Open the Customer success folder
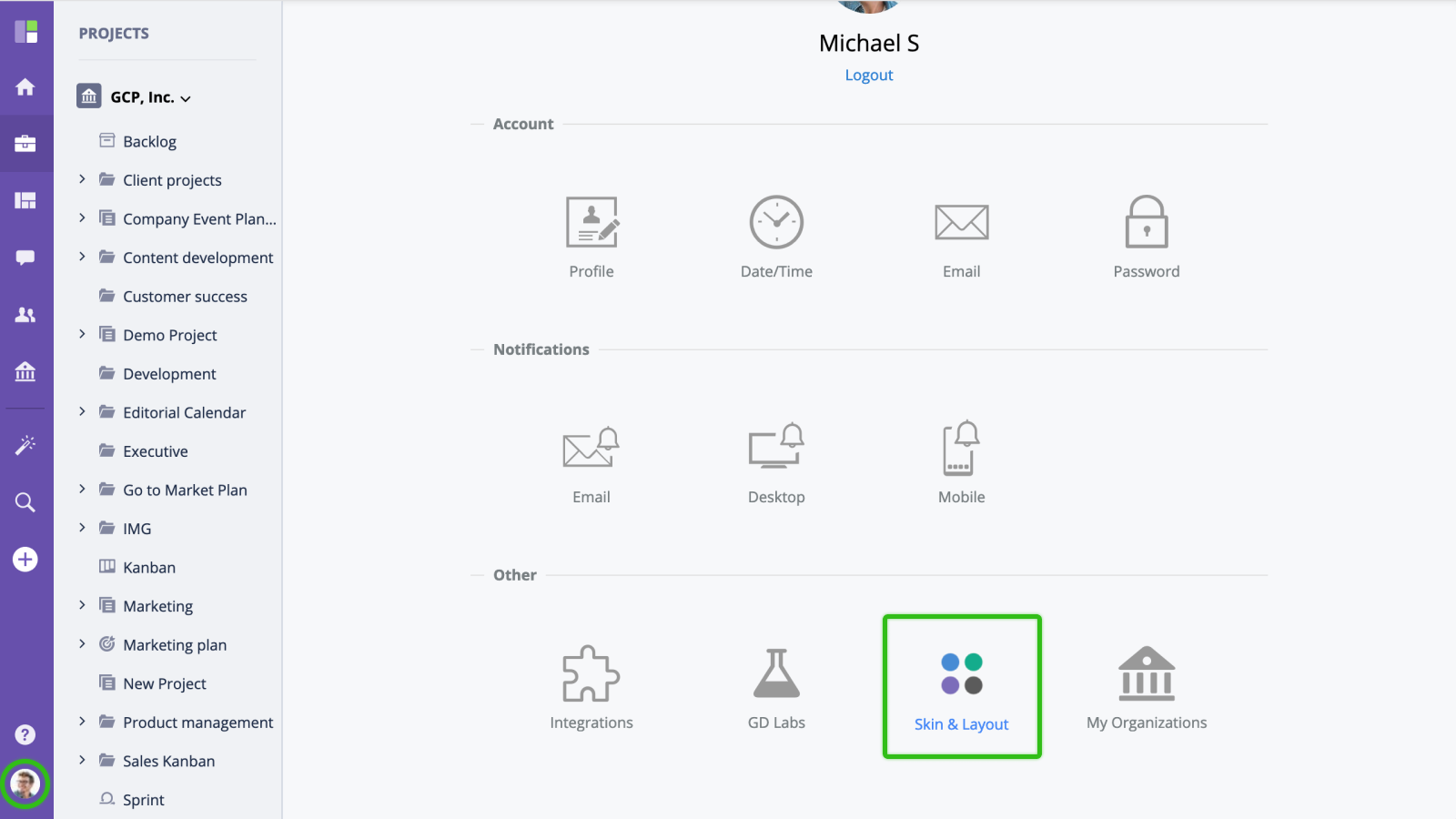This screenshot has height=819, width=1456. click(185, 296)
